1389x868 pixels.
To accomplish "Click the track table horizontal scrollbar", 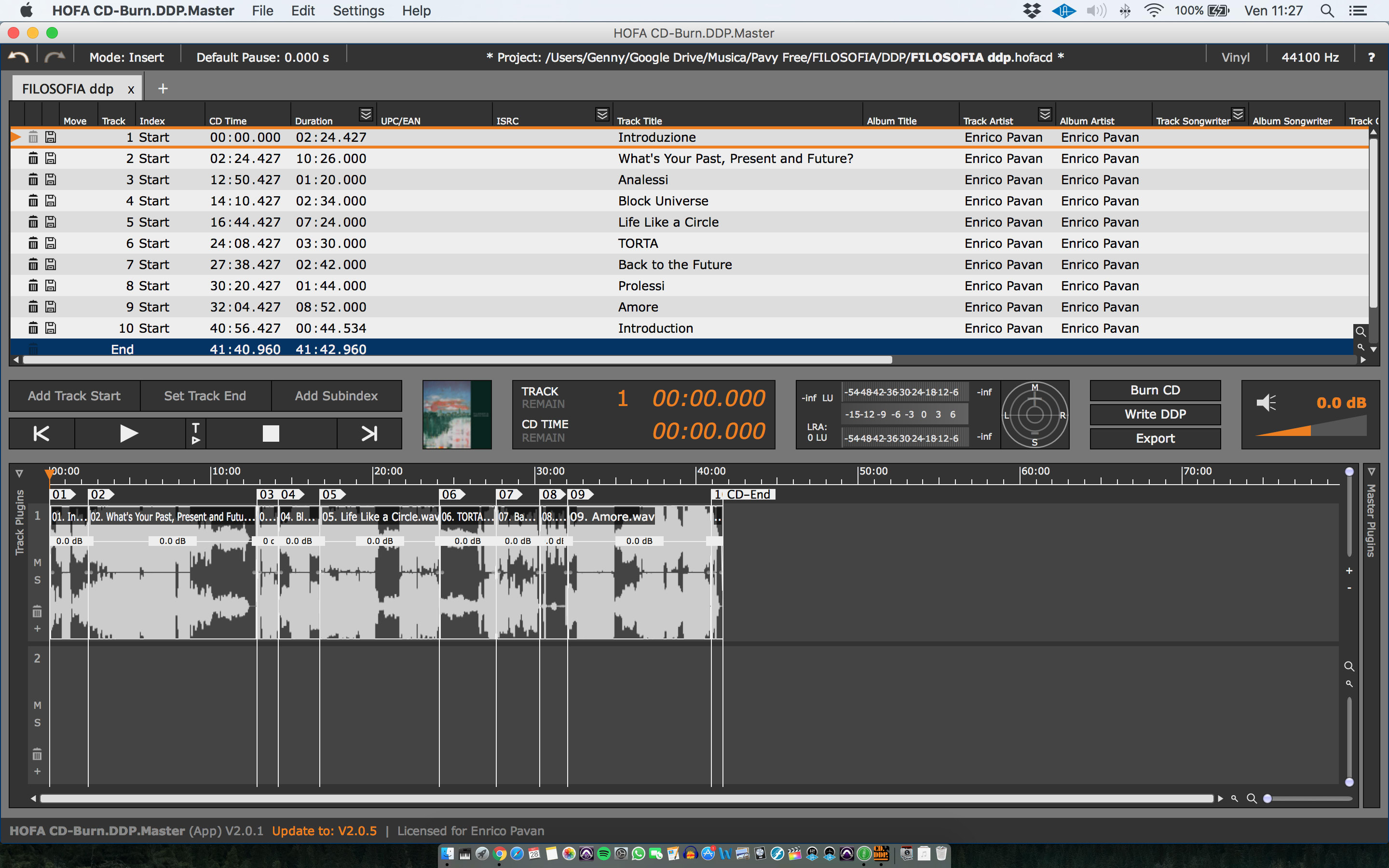I will [457, 360].
